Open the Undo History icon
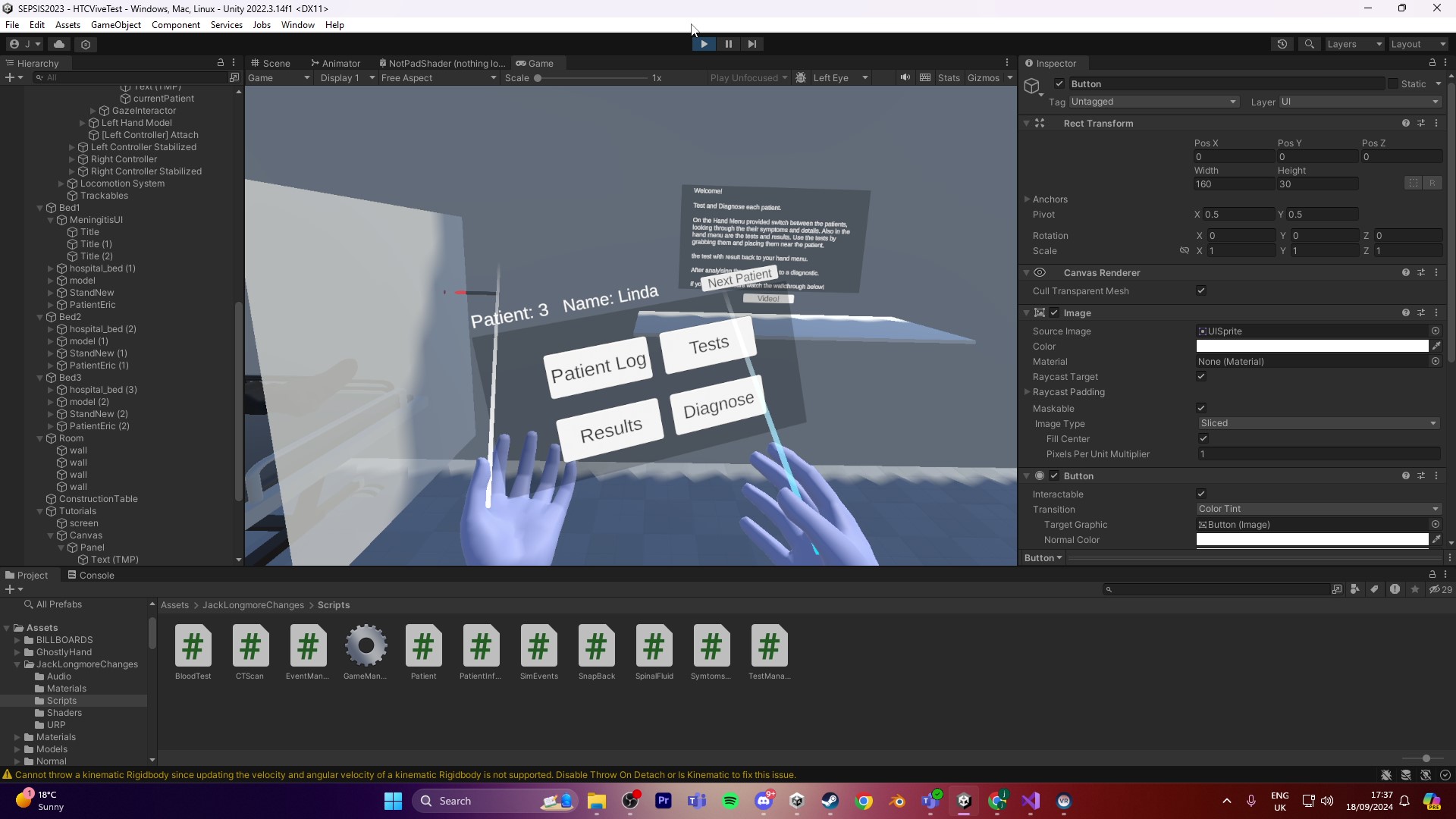 click(1282, 44)
